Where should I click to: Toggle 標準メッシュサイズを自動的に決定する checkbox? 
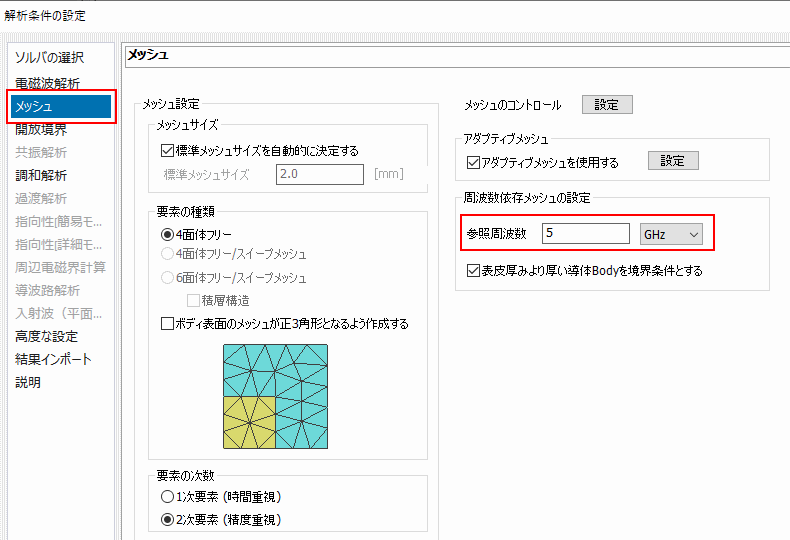point(168,150)
